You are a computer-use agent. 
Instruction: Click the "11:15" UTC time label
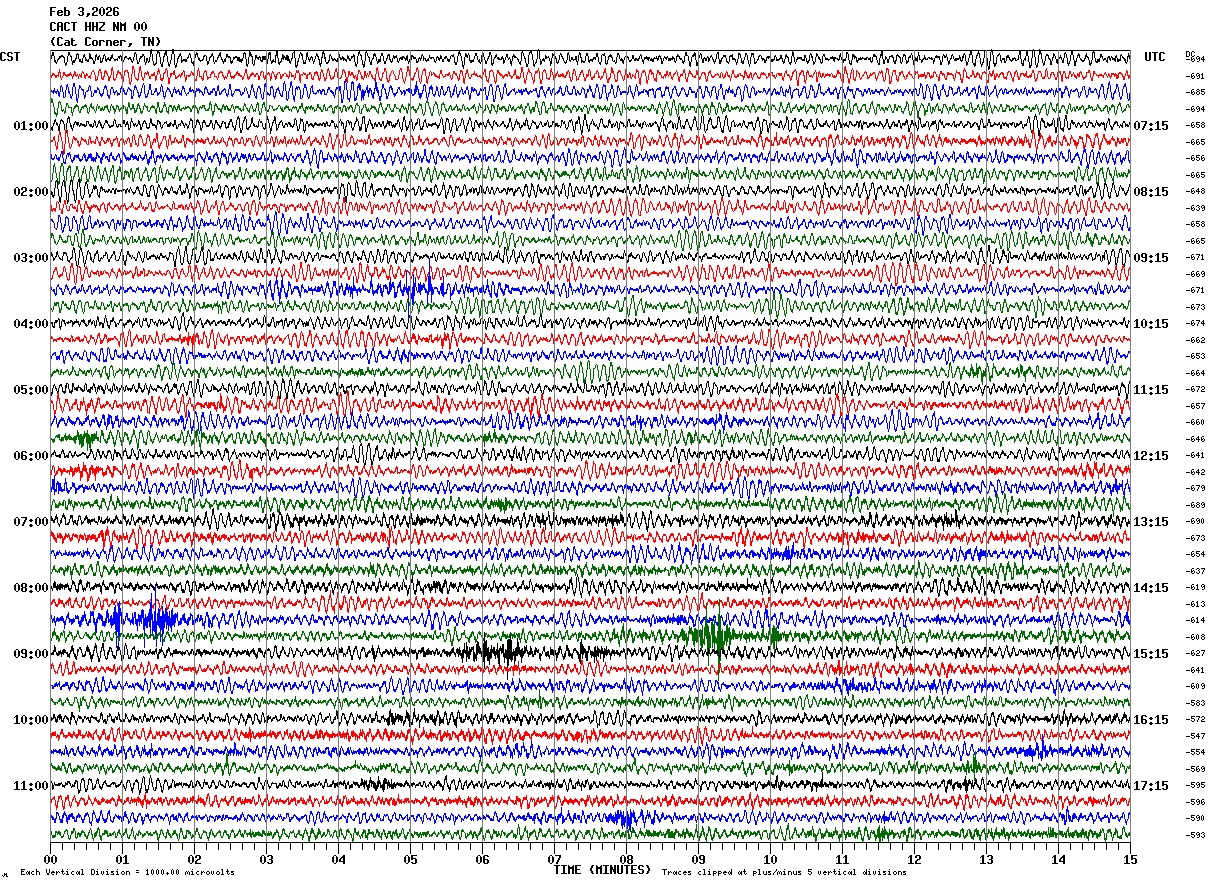click(1150, 390)
